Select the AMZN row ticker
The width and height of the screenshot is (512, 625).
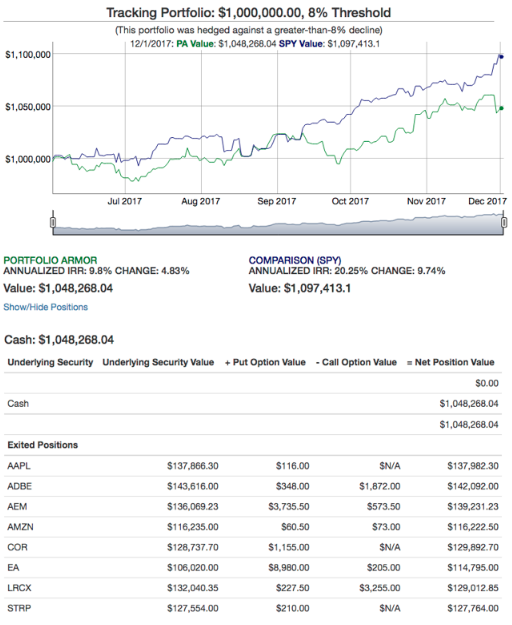[20, 527]
